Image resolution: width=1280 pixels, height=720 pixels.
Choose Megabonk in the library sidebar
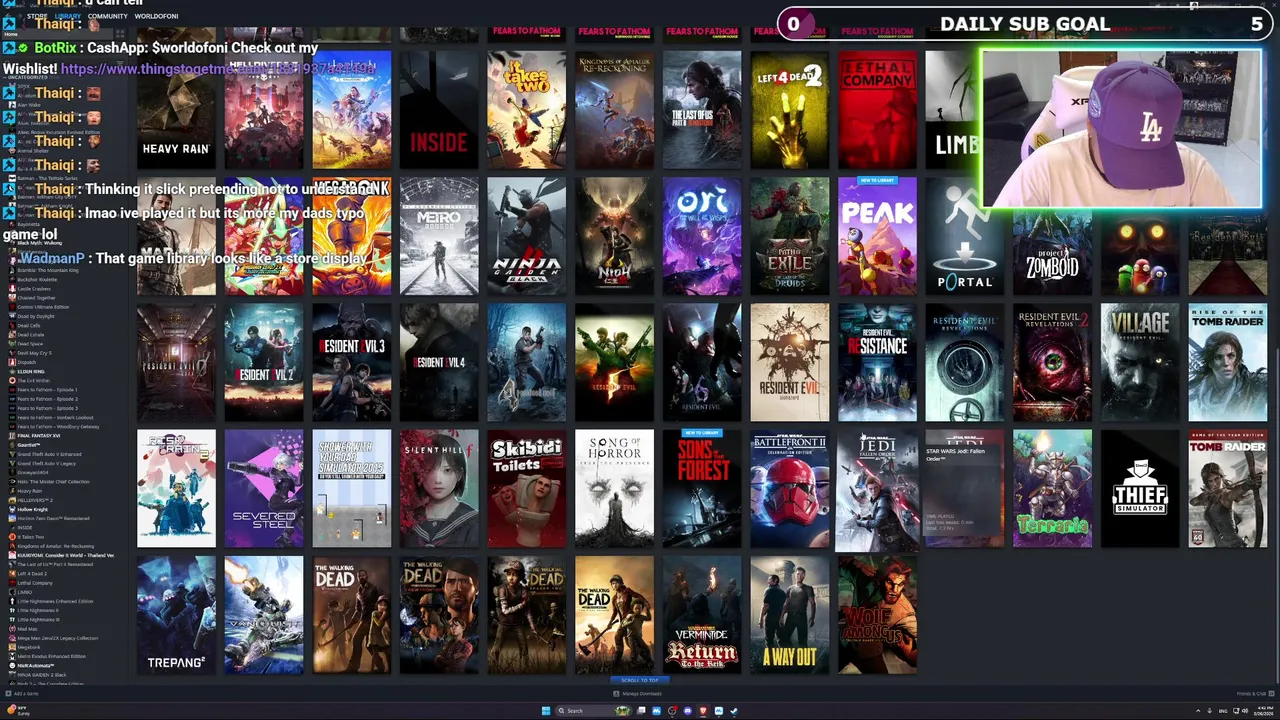(x=29, y=647)
